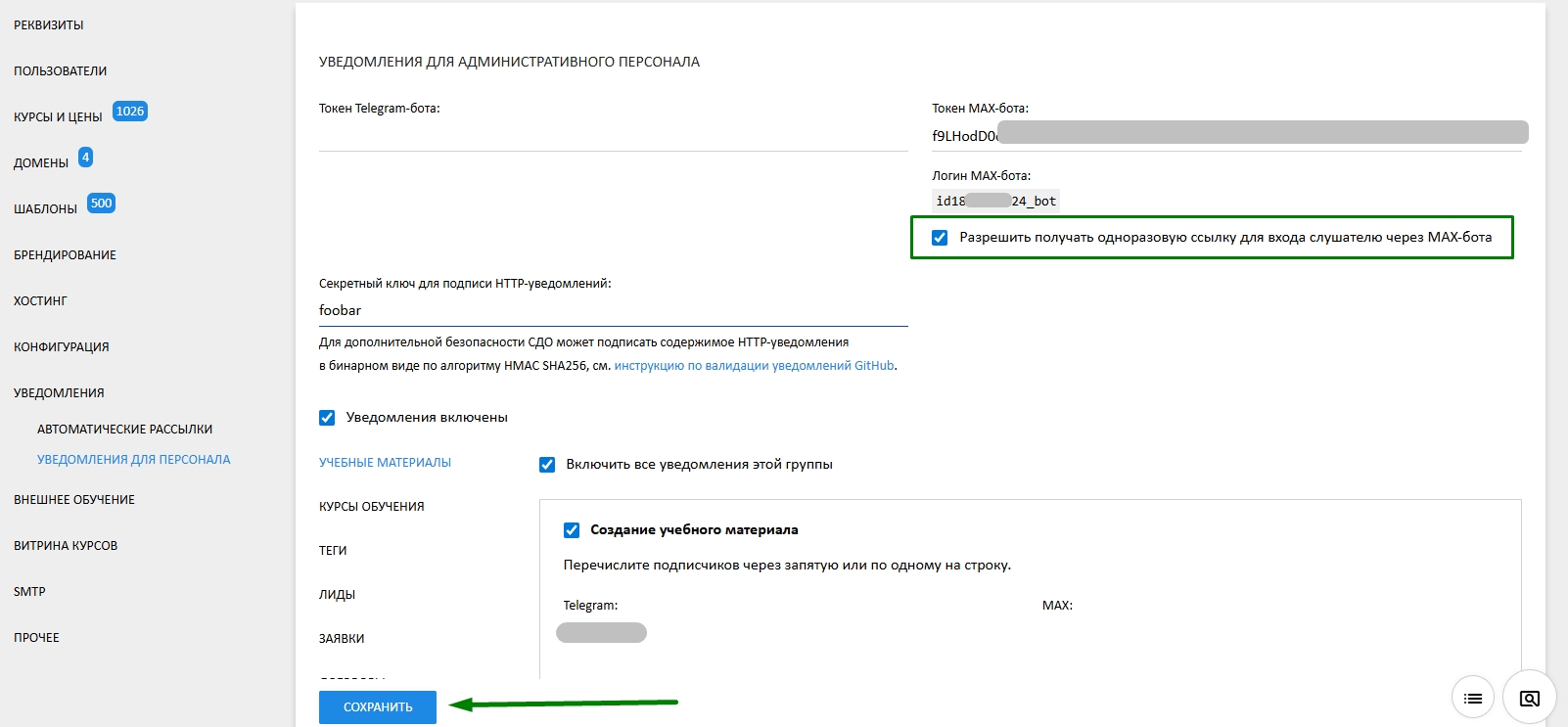This screenshot has height=727, width=1568.
Task: Open Конфигурация in sidebar
Action: 62,347
